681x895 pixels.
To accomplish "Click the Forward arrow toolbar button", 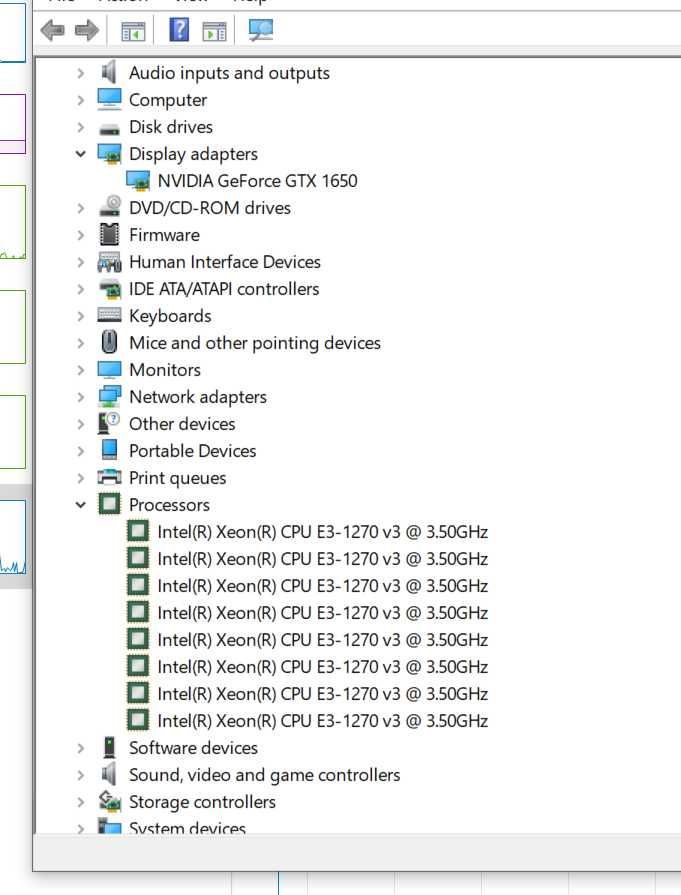I will (87, 30).
